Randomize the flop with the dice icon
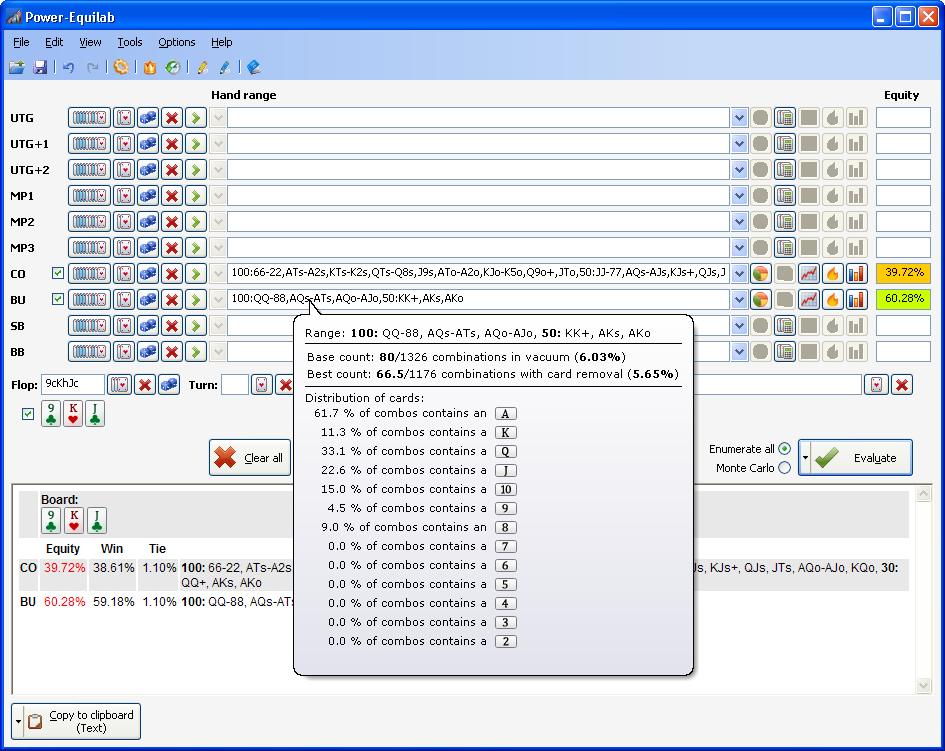Viewport: 945px width, 751px height. pos(169,385)
